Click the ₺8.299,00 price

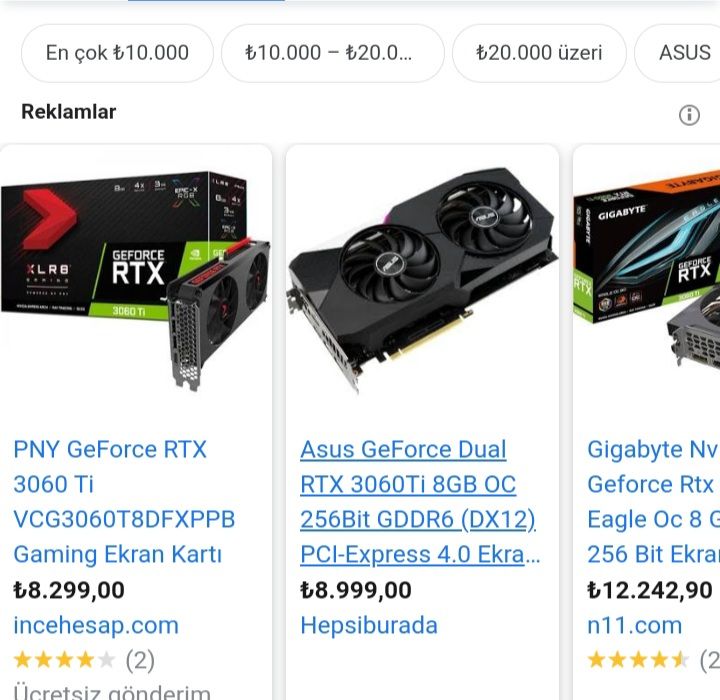(x=69, y=590)
